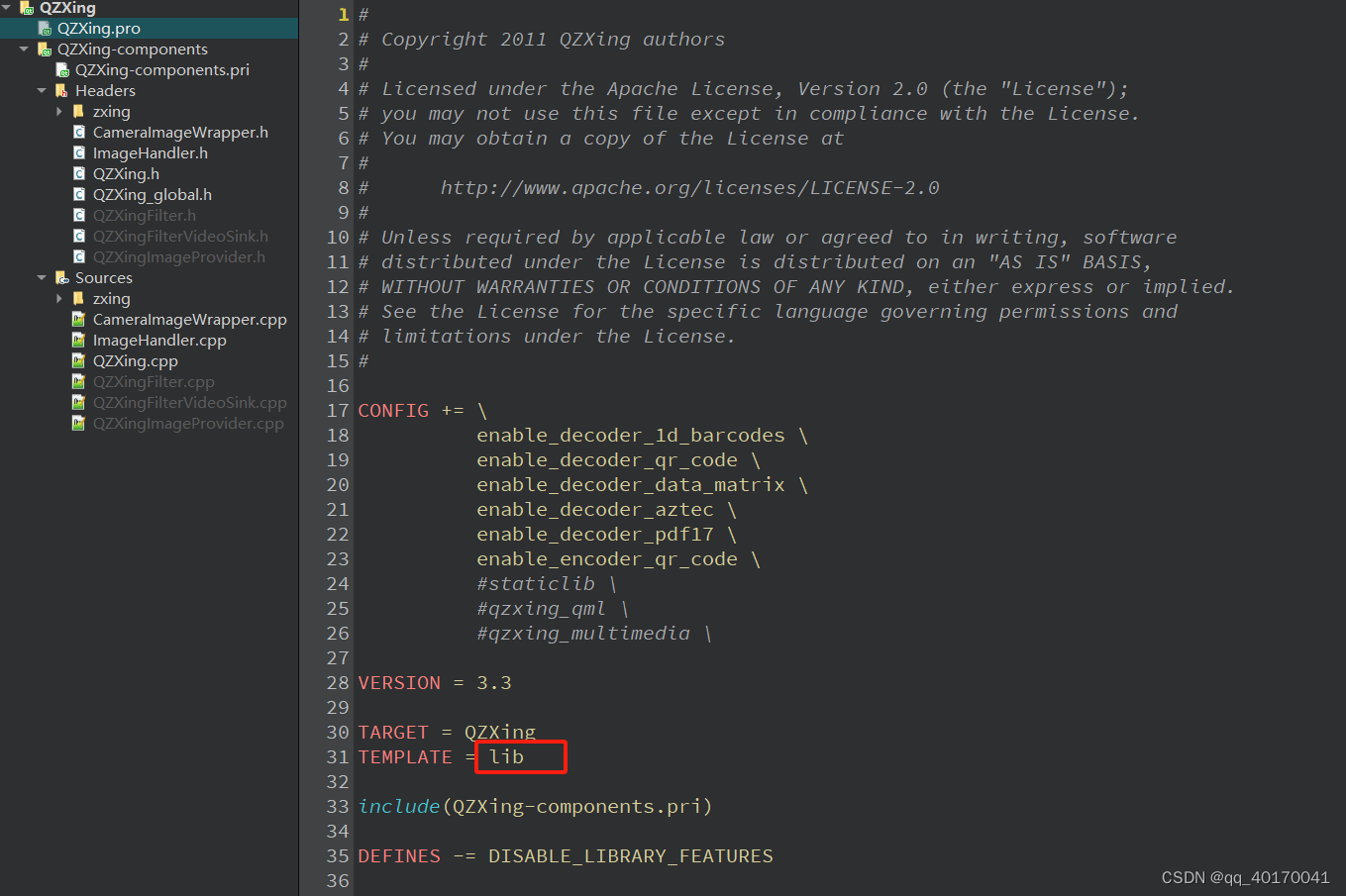1346x896 pixels.
Task: Click the QZXingFilter.h header file icon
Action: [79, 215]
